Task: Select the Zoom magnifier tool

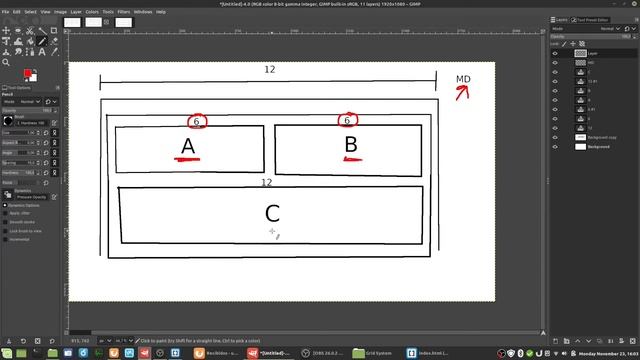Action: [x=6, y=62]
